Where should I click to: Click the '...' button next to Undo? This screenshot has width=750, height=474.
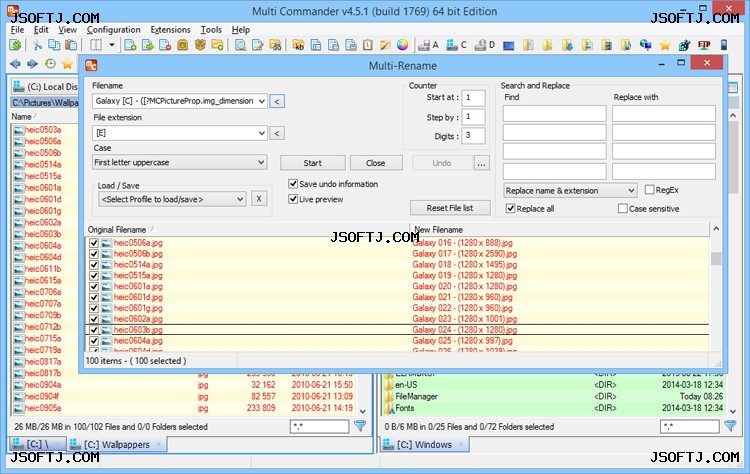point(481,163)
